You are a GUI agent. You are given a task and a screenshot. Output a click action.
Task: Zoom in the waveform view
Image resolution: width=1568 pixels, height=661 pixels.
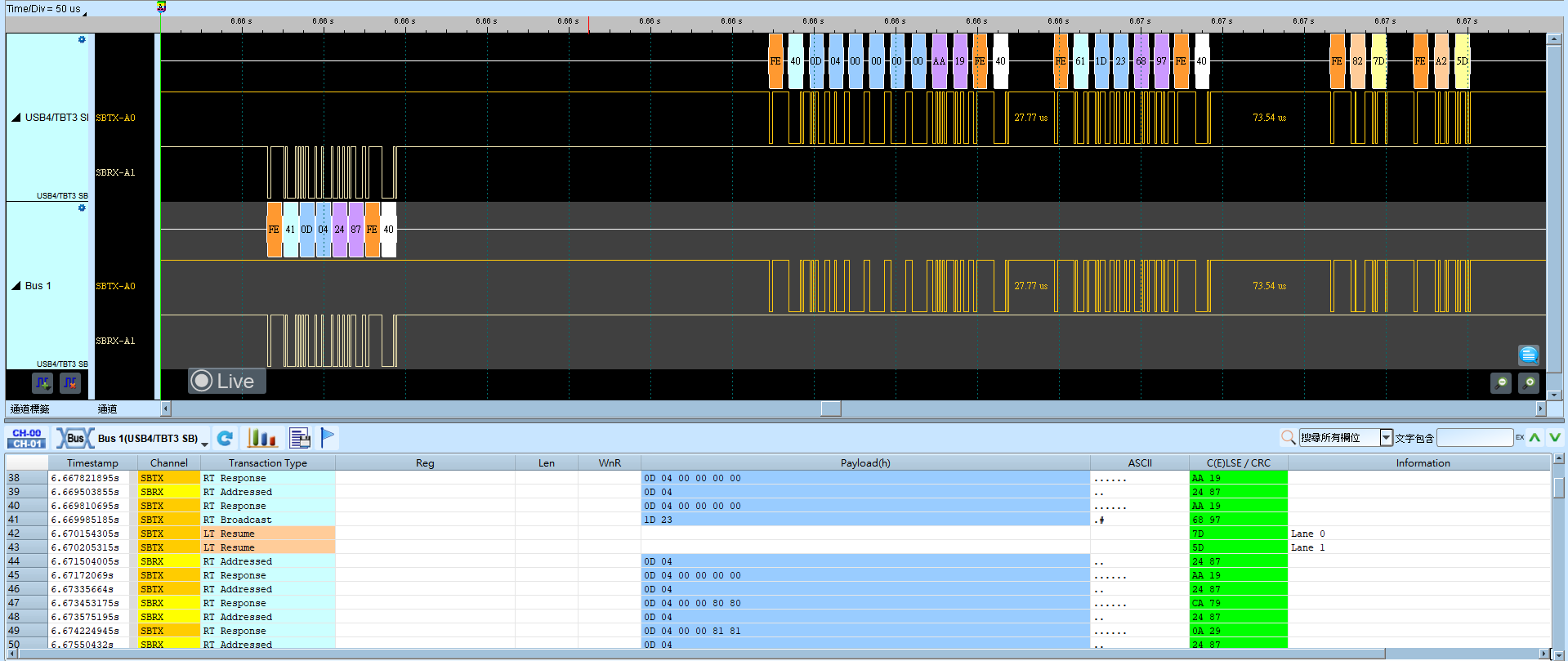1529,382
